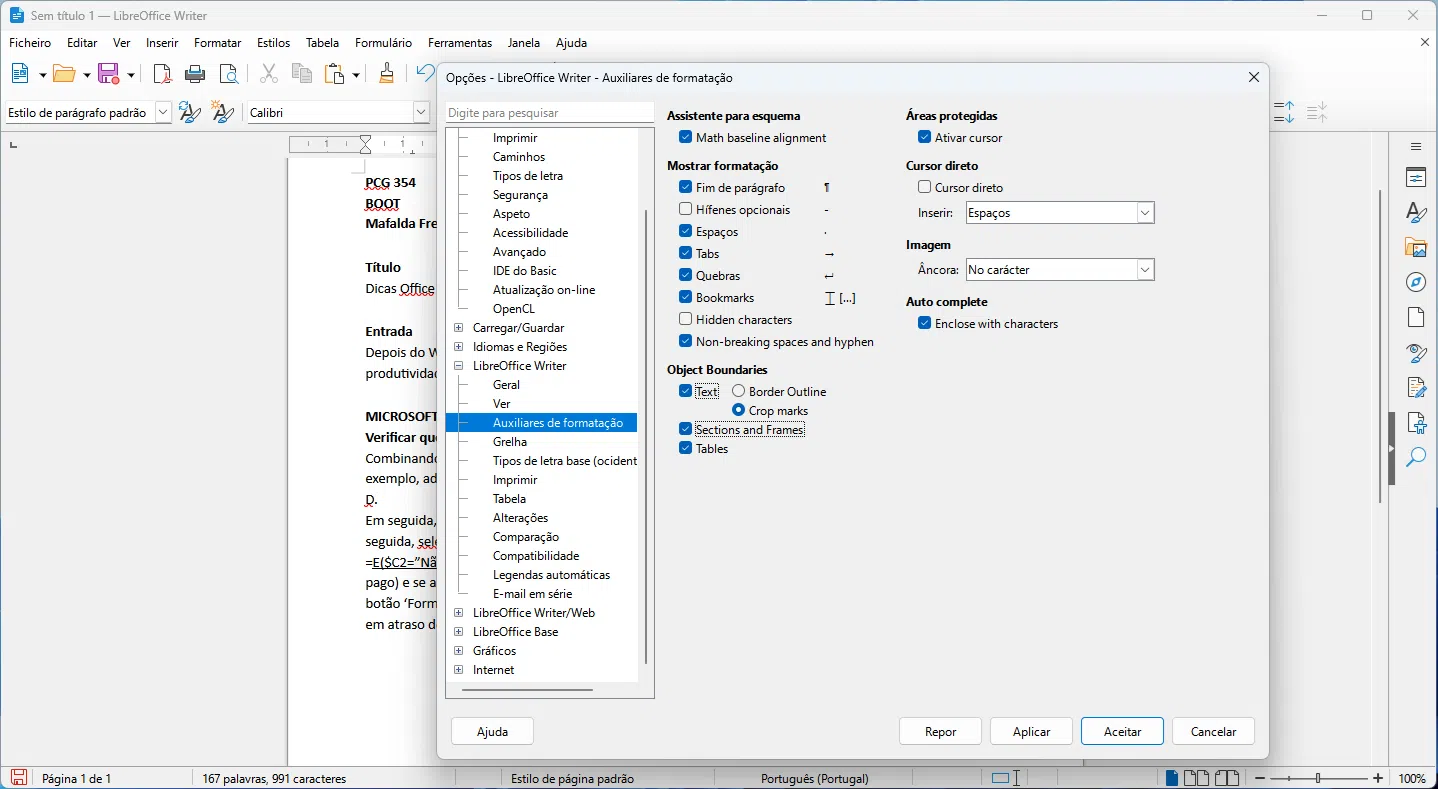
Task: Click New Style from Selection icon
Action: pyautogui.click(x=223, y=113)
